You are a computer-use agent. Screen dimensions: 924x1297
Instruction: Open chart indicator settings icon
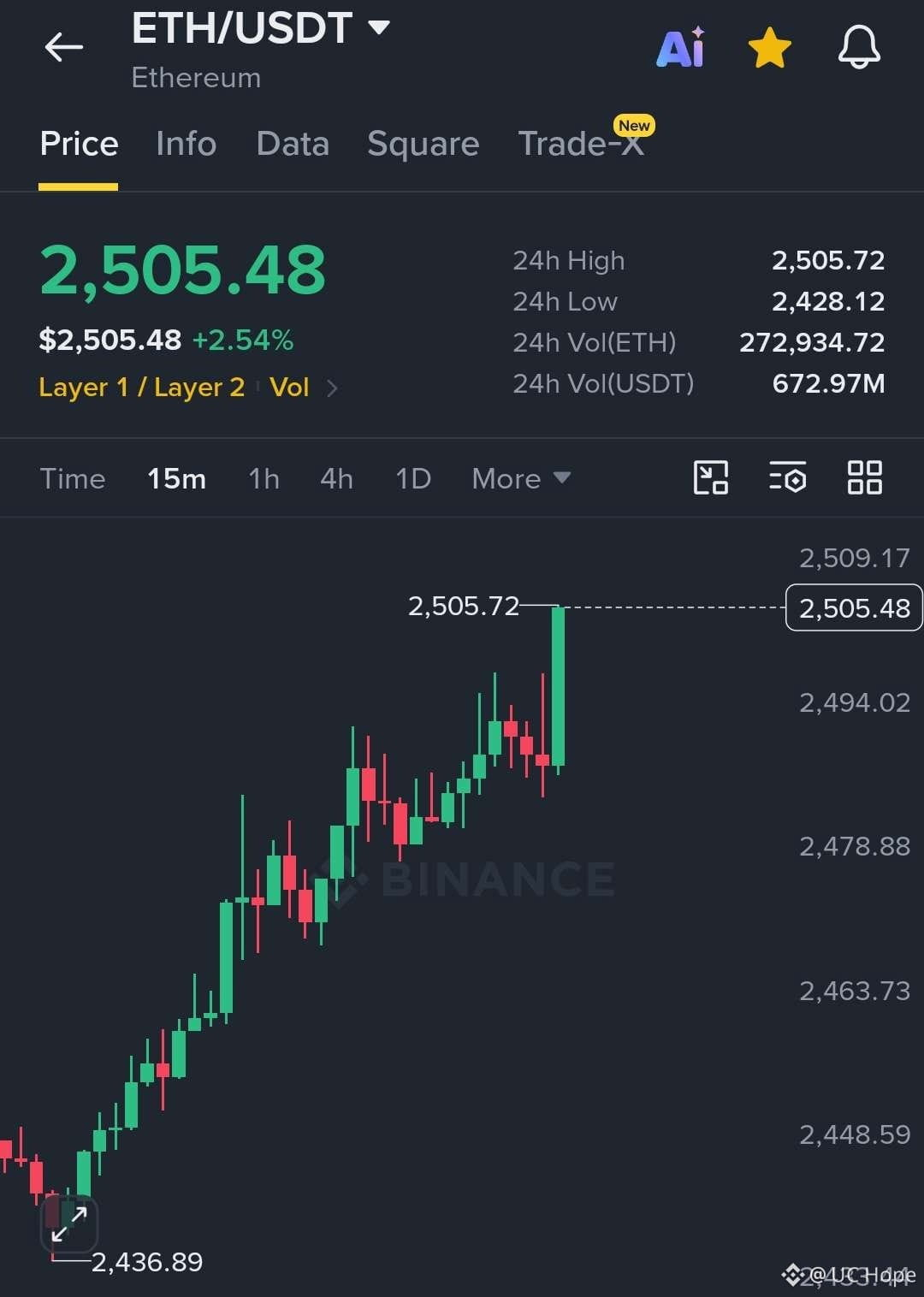[x=787, y=477]
